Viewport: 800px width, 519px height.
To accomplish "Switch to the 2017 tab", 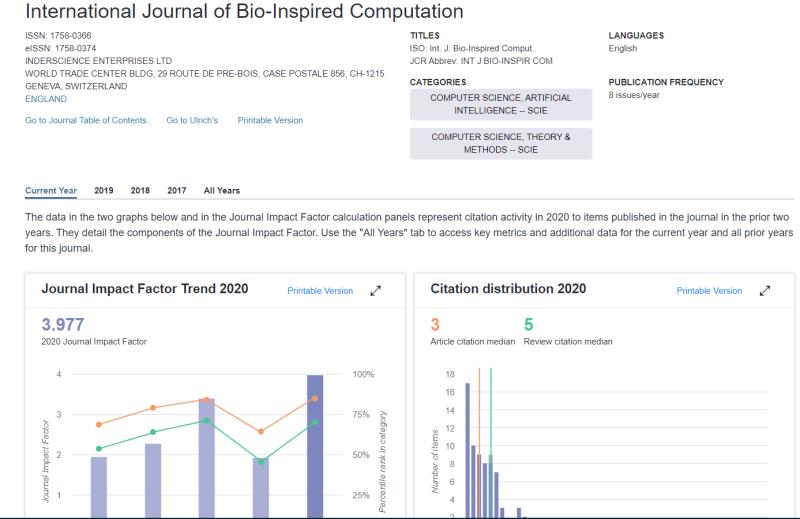I will coord(177,190).
